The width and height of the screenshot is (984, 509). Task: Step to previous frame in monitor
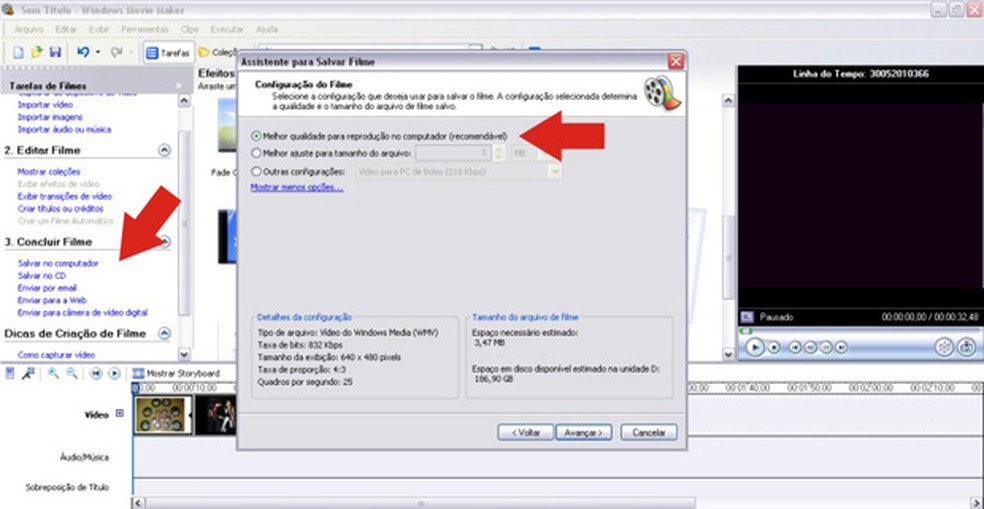(x=810, y=346)
